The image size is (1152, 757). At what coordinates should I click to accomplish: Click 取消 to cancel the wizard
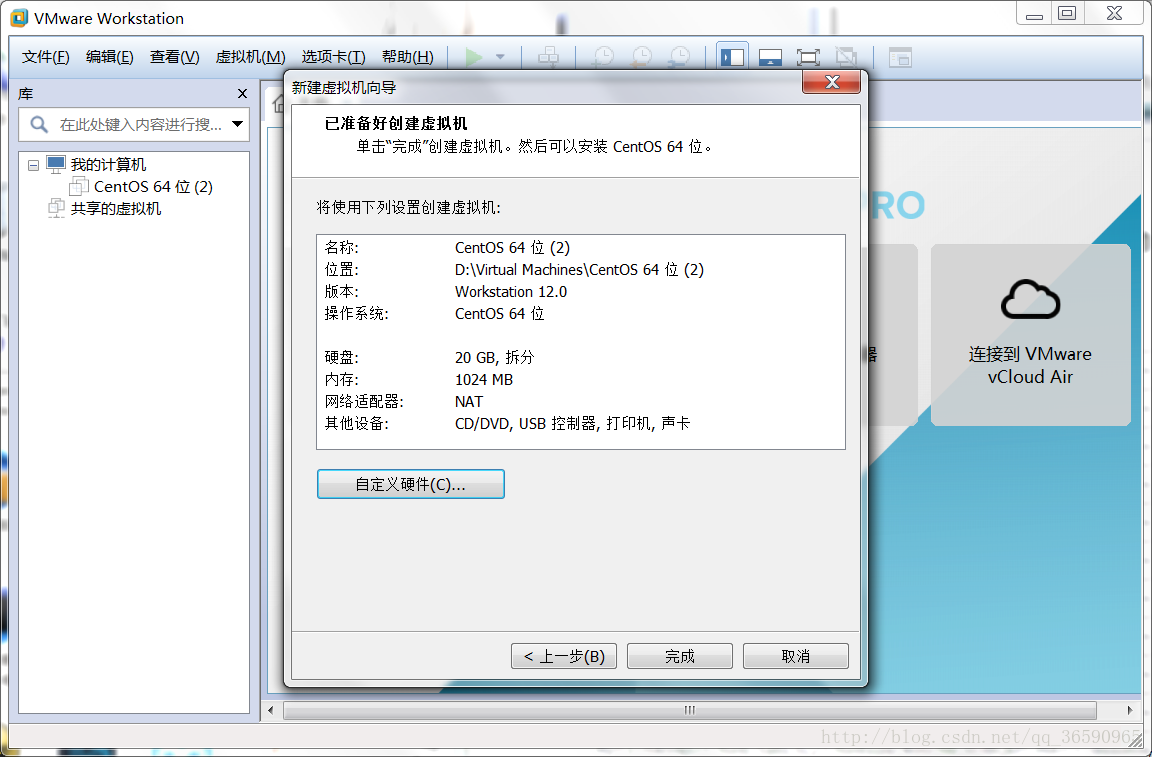click(796, 656)
